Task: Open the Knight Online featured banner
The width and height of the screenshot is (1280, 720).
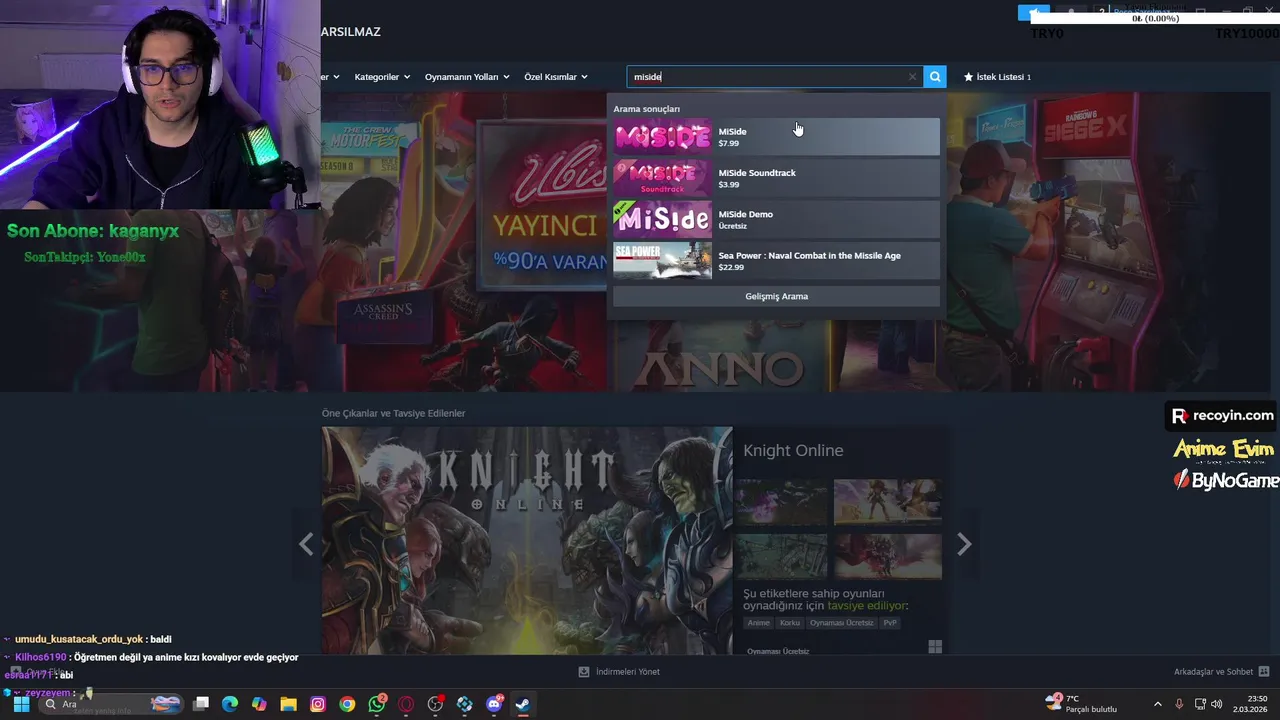Action: point(527,541)
